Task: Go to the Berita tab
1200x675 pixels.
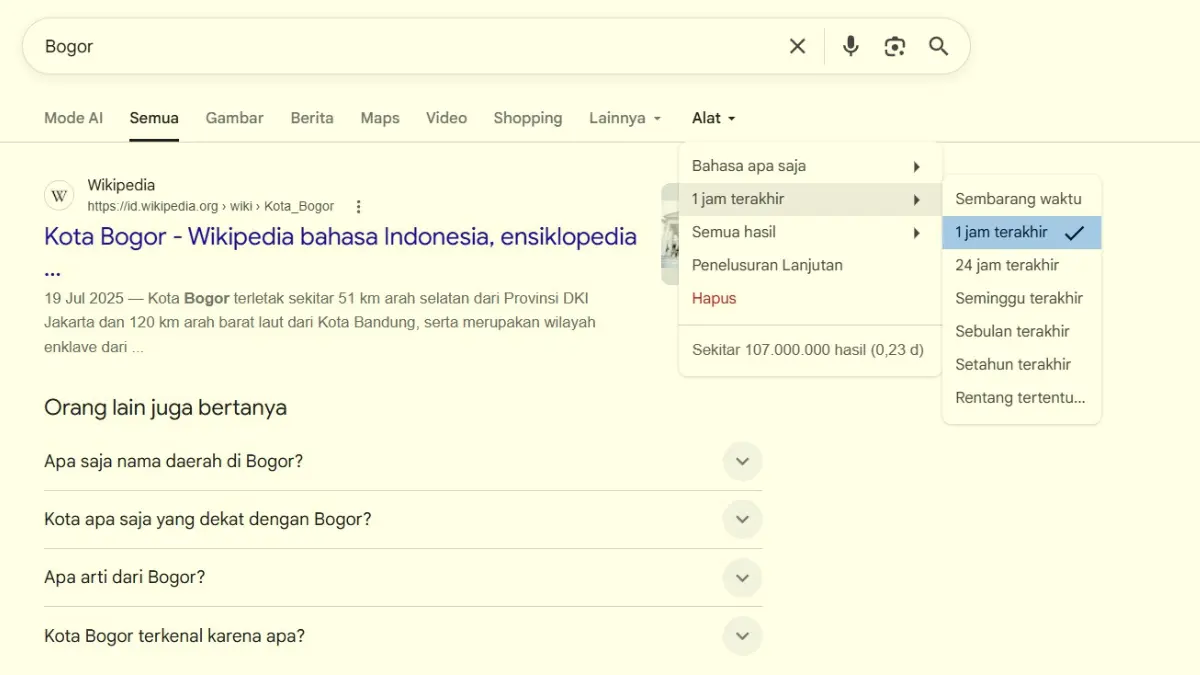Action: click(312, 118)
